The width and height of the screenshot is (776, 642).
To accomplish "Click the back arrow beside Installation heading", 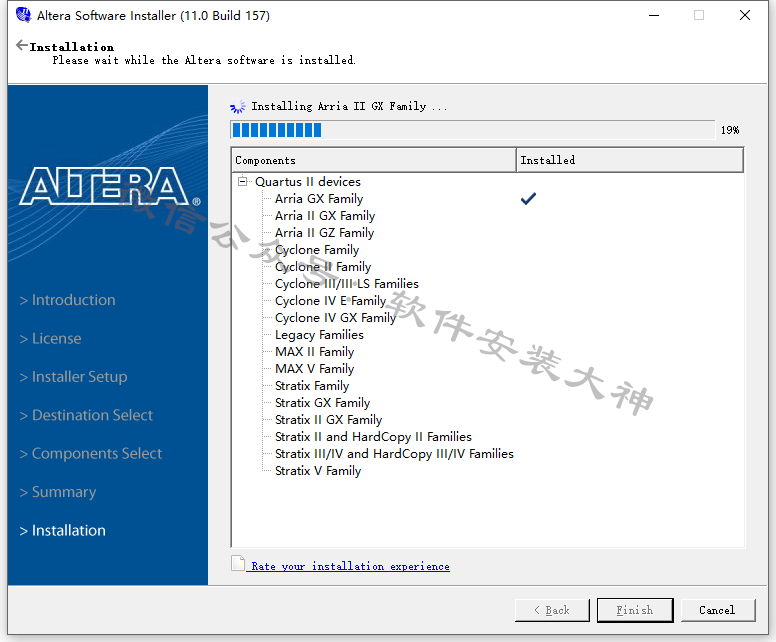I will [21, 46].
